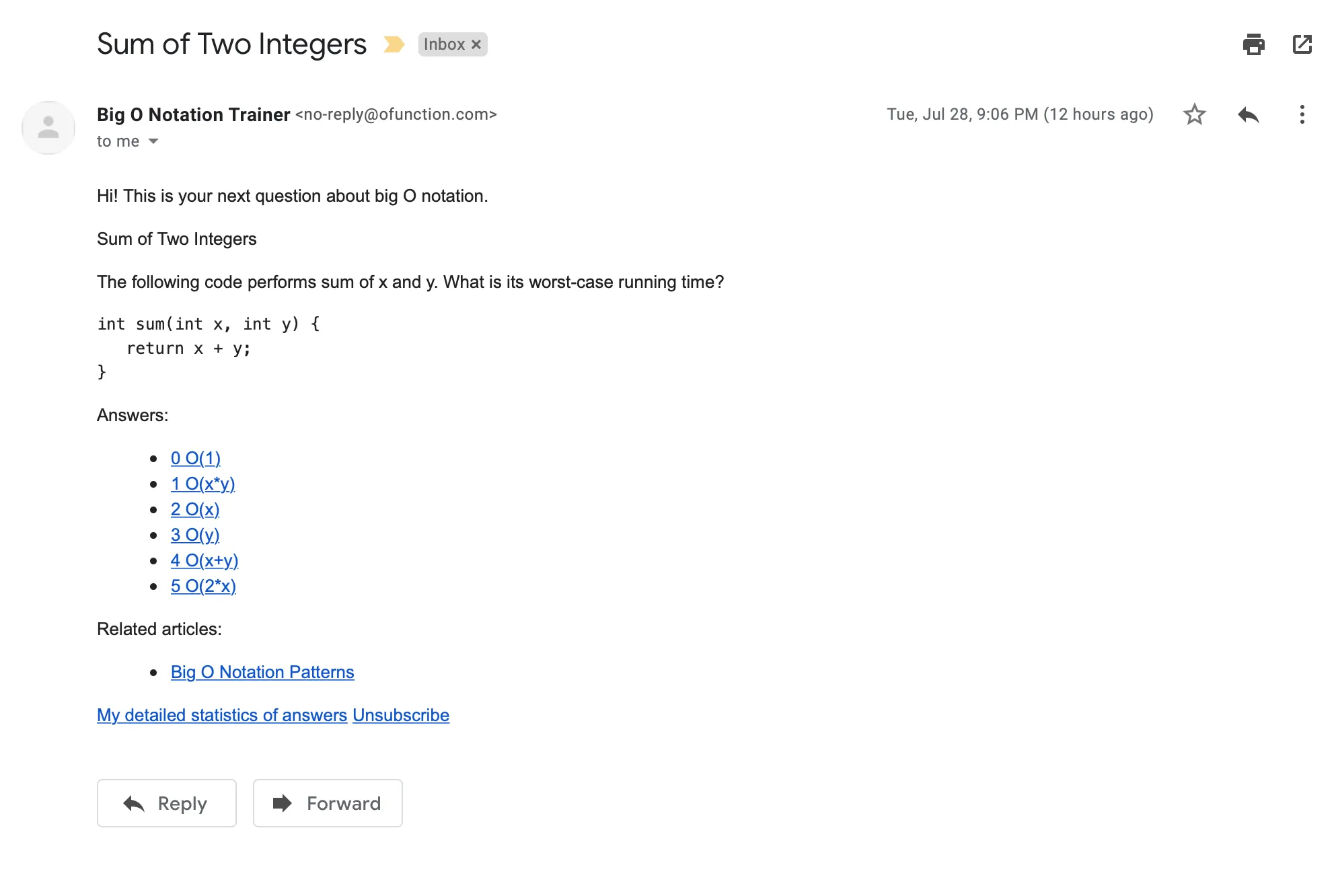This screenshot has width=1336, height=896.
Task: Select answer O(x*y)
Action: (203, 484)
